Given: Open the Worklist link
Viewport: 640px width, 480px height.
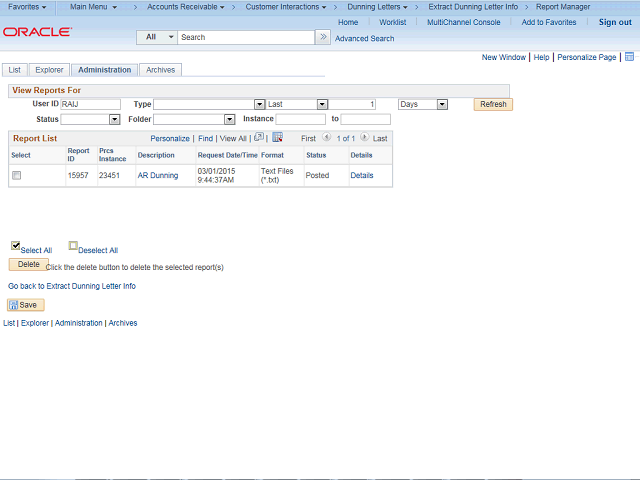Looking at the screenshot, I should [x=393, y=22].
